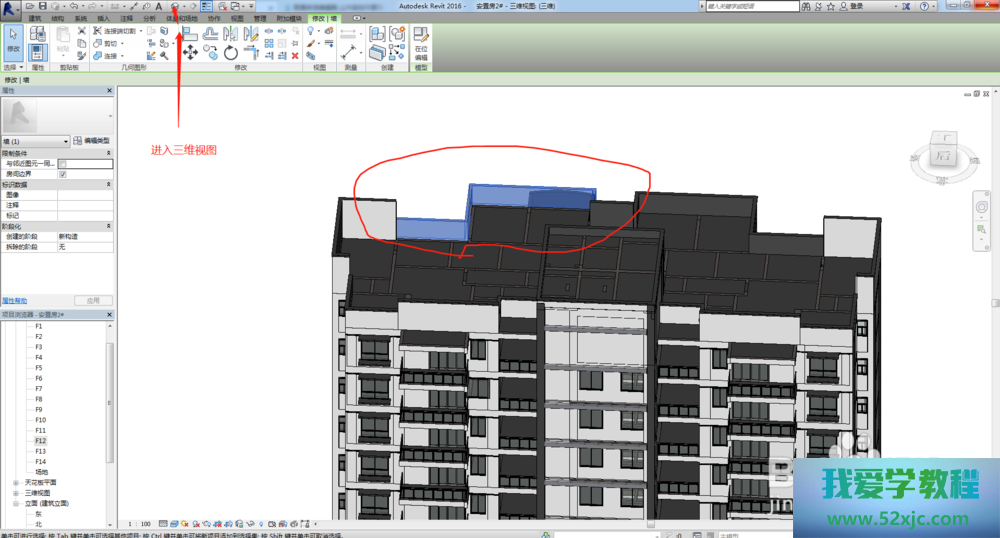This screenshot has width=1000, height=538.
Task: Click the default 3D view icon
Action: tap(174, 6)
